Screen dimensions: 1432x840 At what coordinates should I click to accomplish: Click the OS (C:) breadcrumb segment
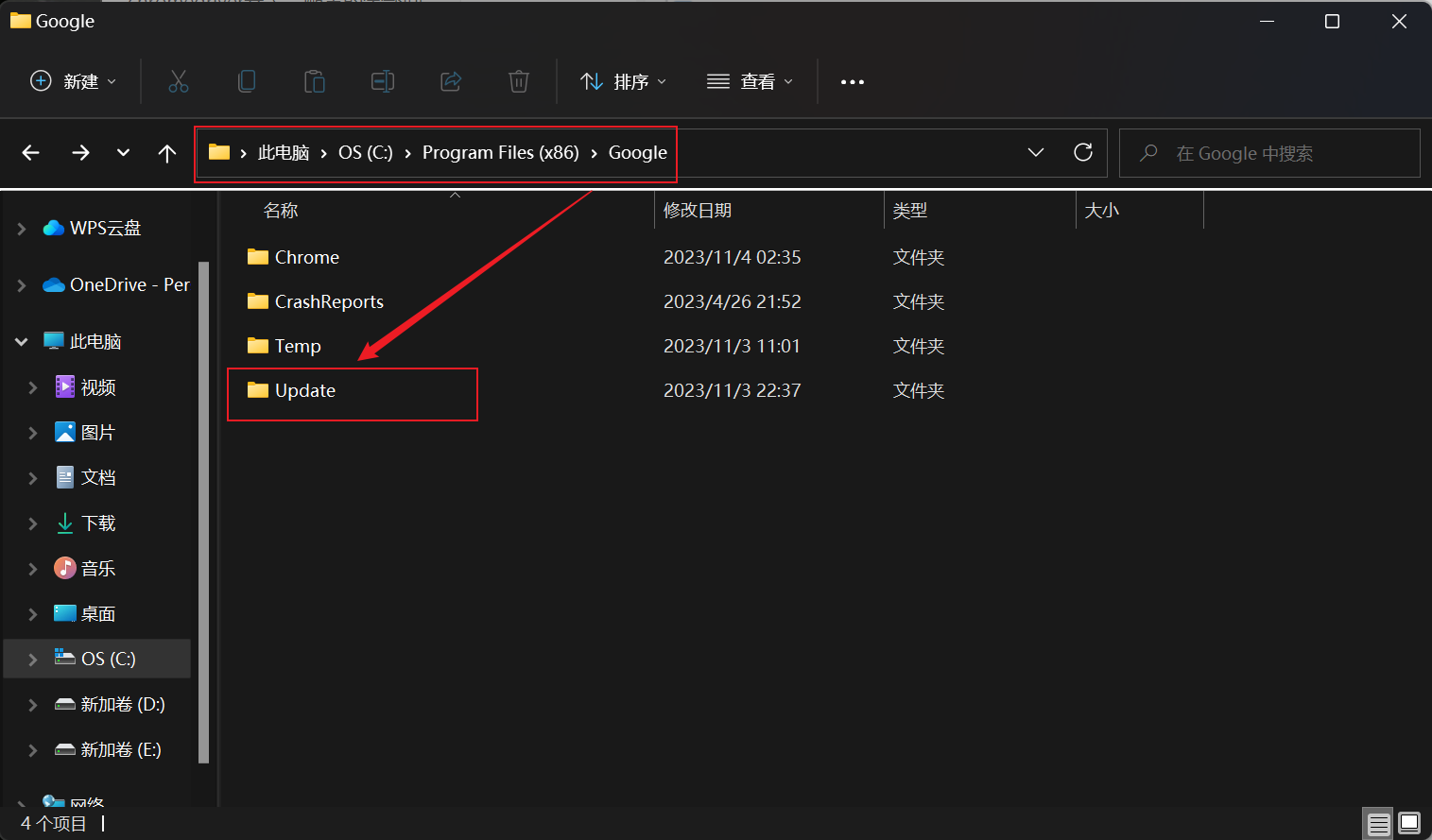point(366,153)
